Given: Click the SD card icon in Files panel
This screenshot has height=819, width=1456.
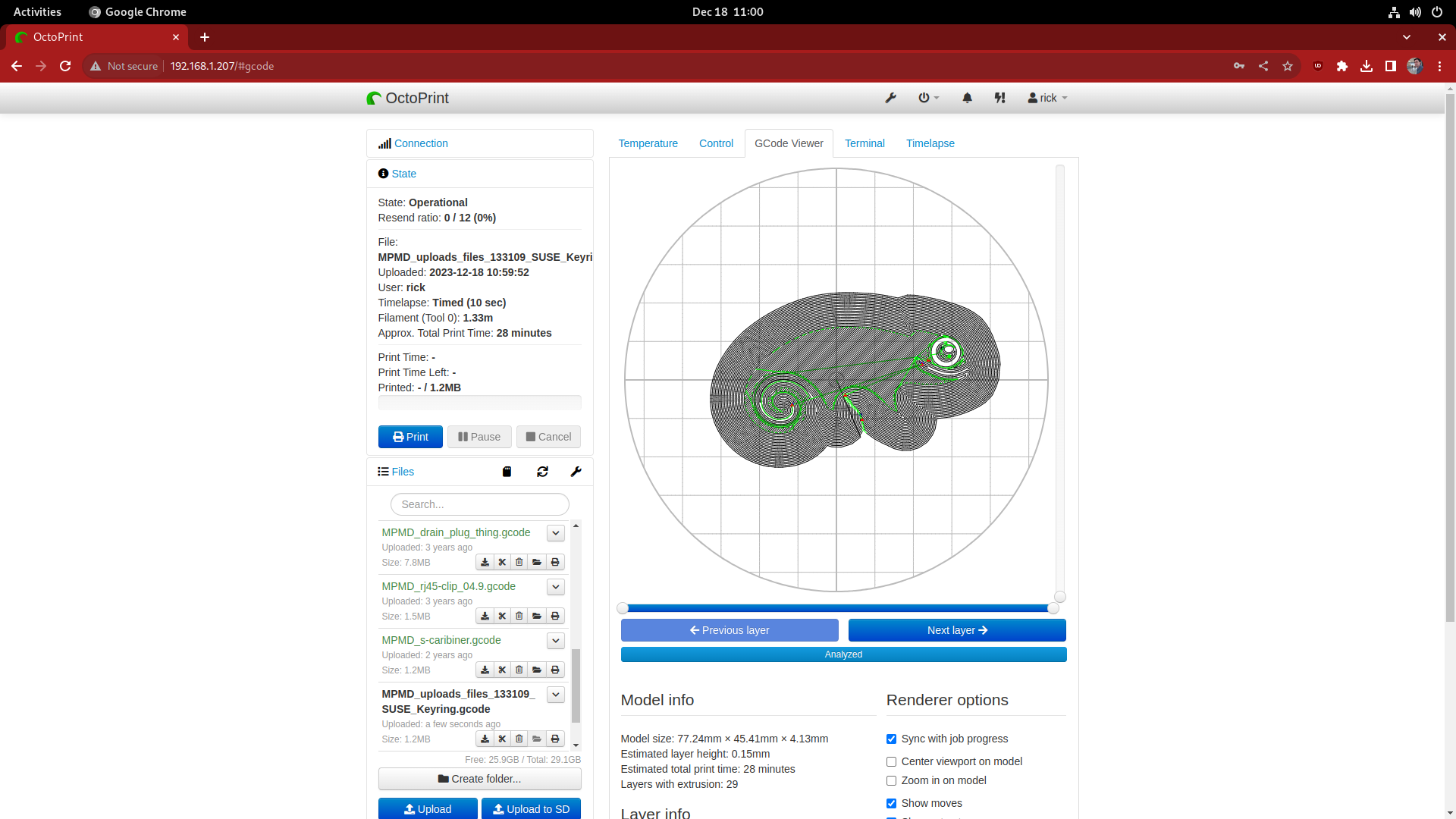Looking at the screenshot, I should coord(507,472).
